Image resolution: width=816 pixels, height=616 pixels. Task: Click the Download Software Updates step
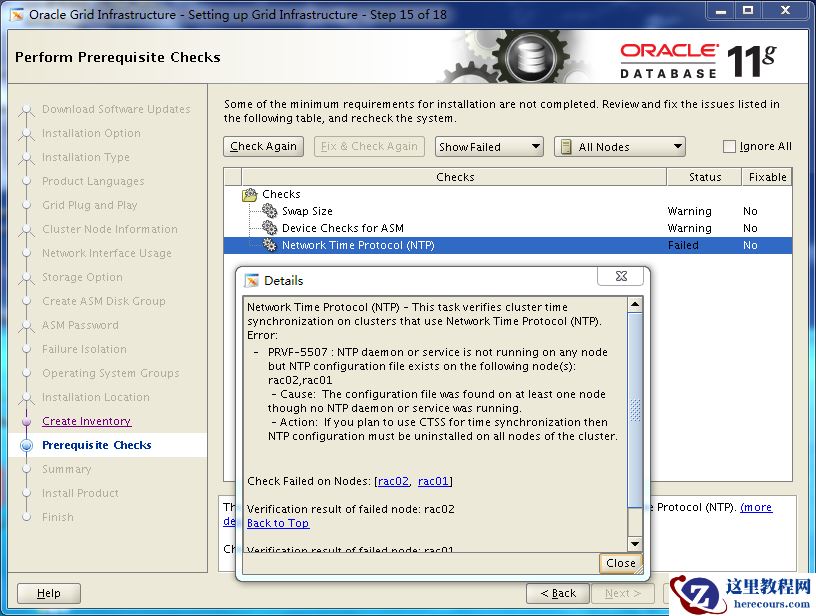tap(116, 109)
